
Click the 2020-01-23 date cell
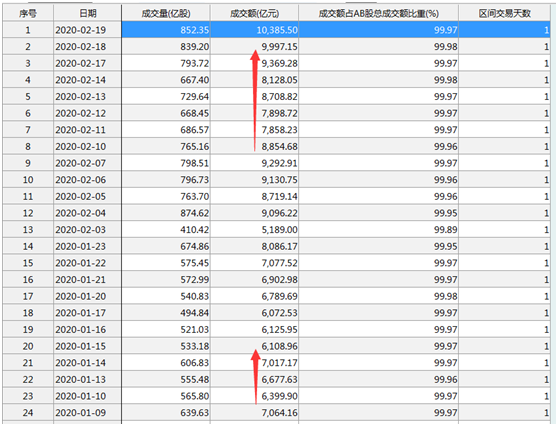pyautogui.click(x=88, y=246)
